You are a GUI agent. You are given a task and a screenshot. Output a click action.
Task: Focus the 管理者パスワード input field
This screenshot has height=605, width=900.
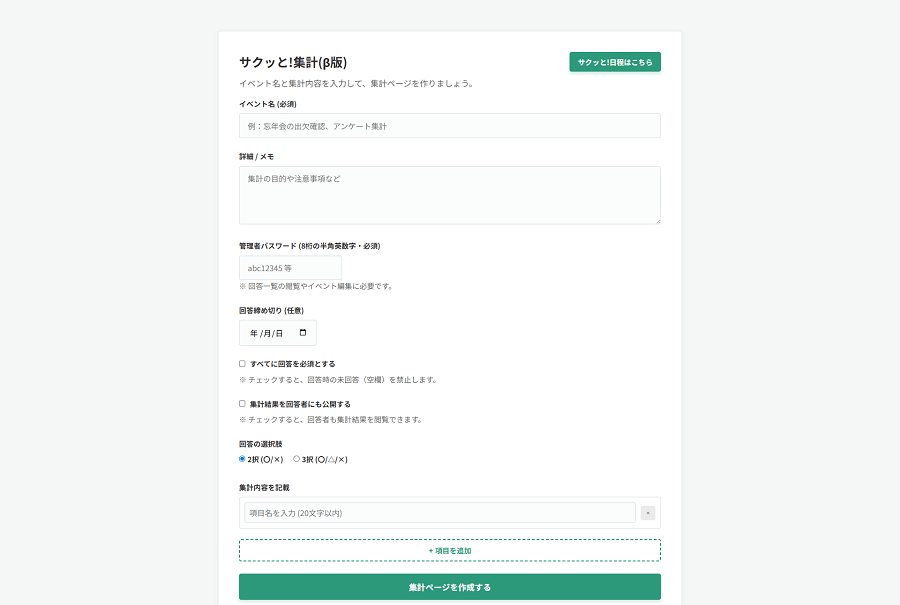[x=290, y=268]
